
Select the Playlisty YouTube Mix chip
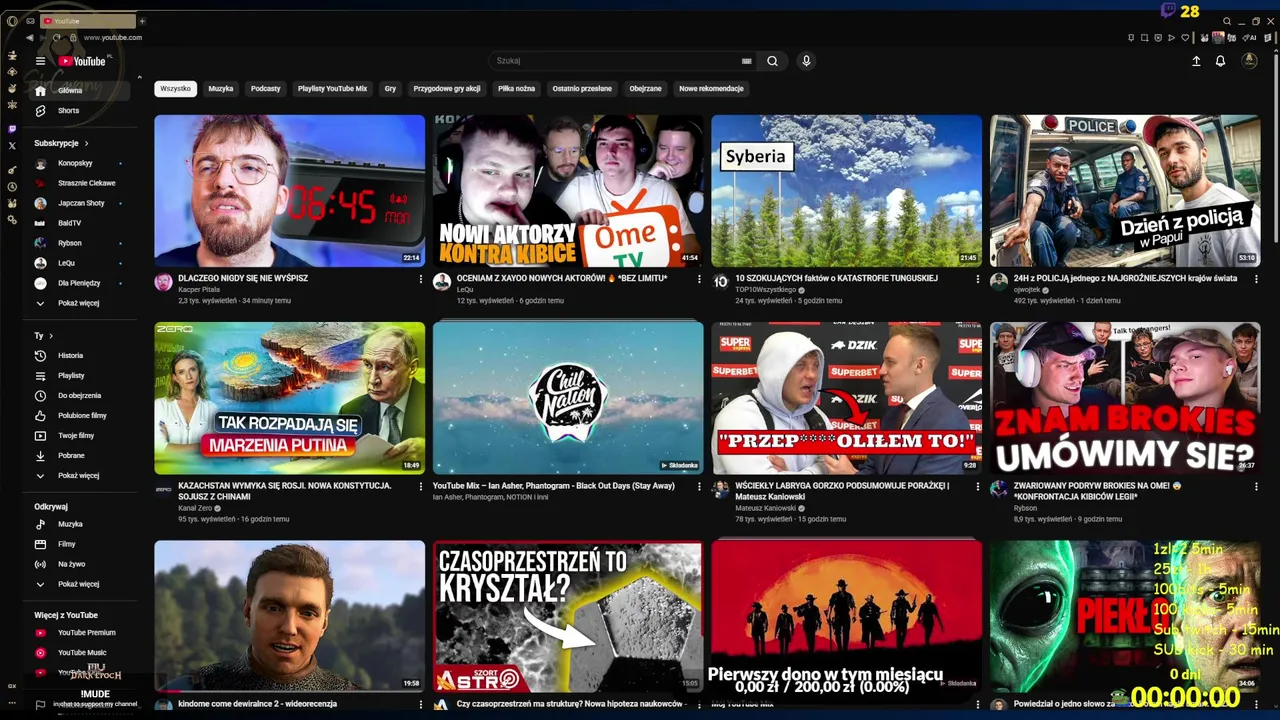(x=332, y=89)
